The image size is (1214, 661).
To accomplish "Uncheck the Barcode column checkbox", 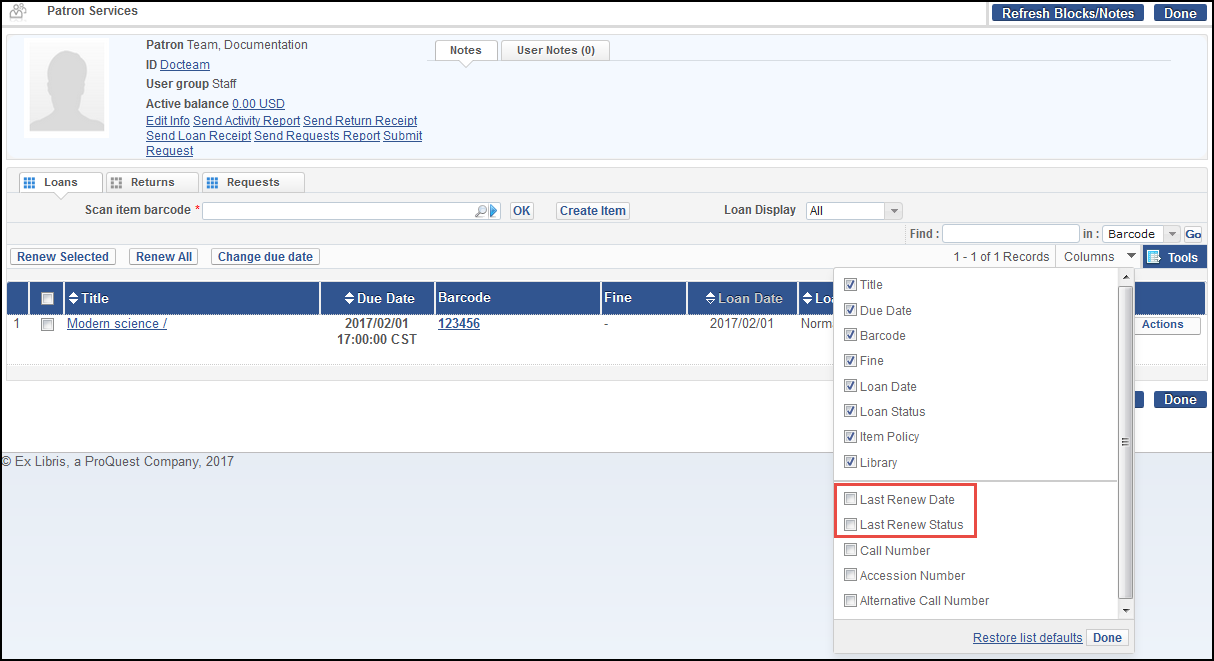I will (850, 335).
